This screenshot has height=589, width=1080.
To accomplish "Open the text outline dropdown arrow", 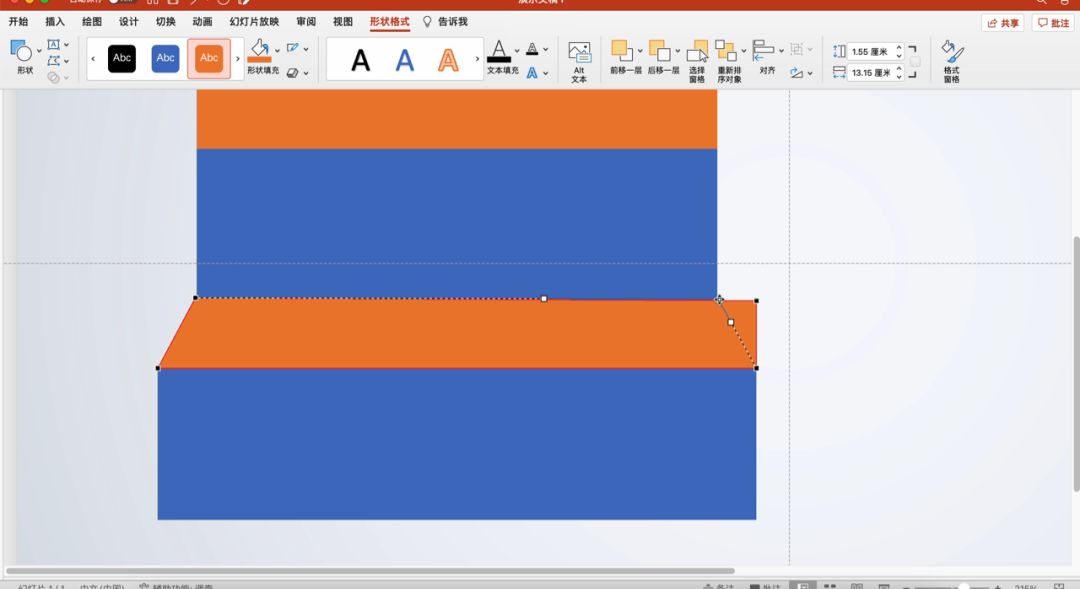I will coord(546,49).
